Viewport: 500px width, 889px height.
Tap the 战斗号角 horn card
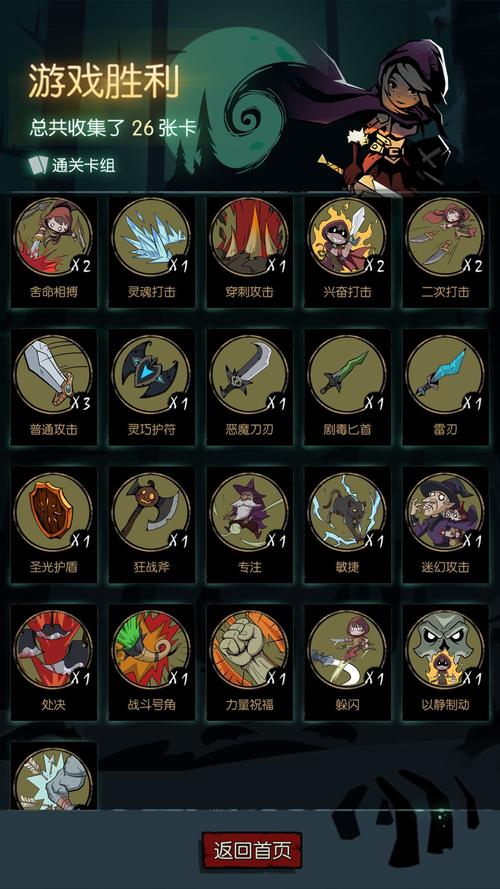click(x=151, y=663)
